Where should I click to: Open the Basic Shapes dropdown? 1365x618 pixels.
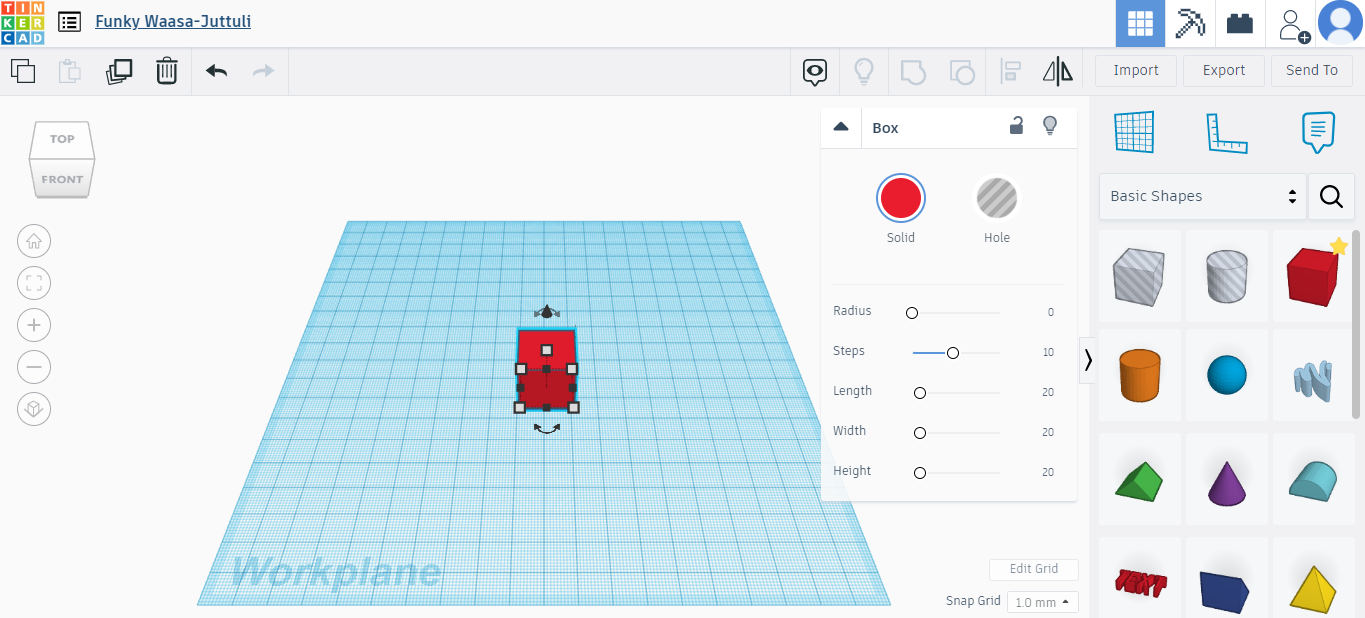coord(1203,196)
